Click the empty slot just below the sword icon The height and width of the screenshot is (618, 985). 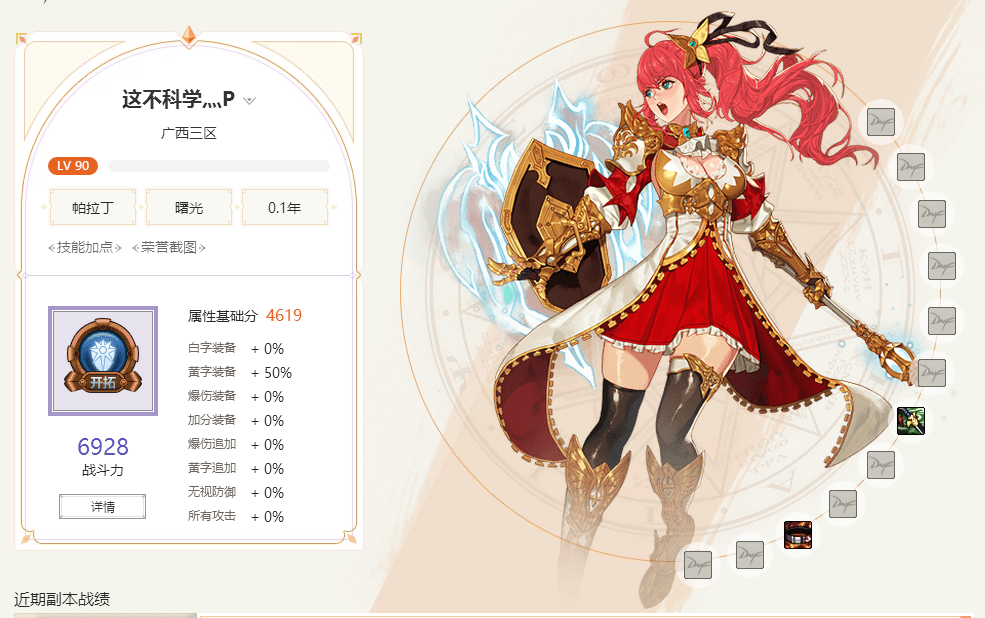881,465
